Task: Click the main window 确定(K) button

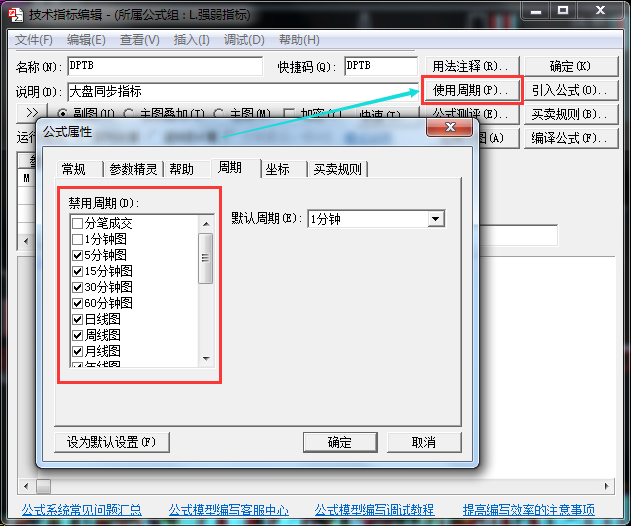Action: [x=570, y=66]
